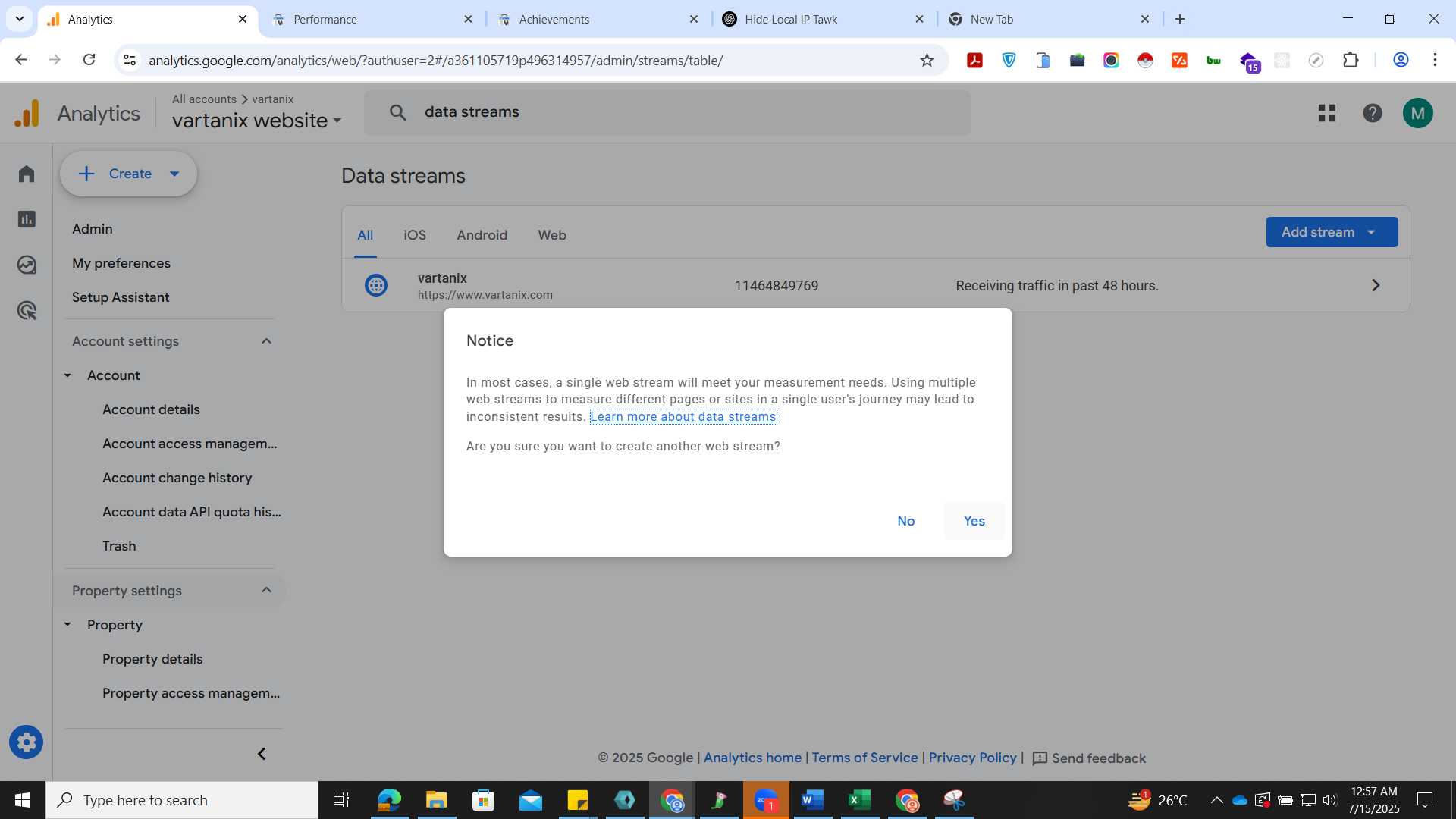The width and height of the screenshot is (1456, 819).
Task: Open the Bitwarden shield extension icon
Action: point(1009,60)
